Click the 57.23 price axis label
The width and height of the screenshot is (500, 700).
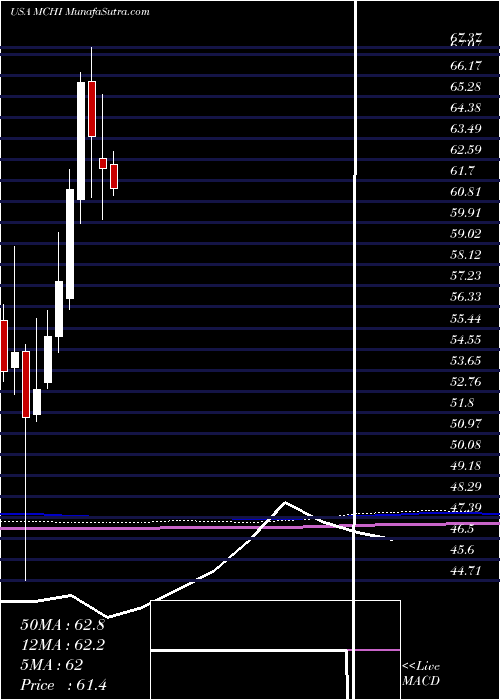coord(466,276)
